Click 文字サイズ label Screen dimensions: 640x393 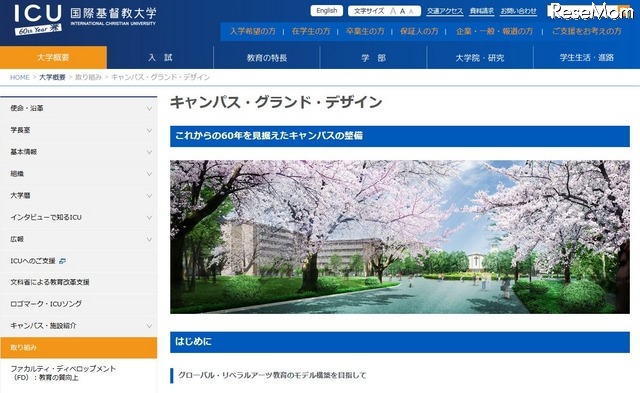tap(369, 11)
